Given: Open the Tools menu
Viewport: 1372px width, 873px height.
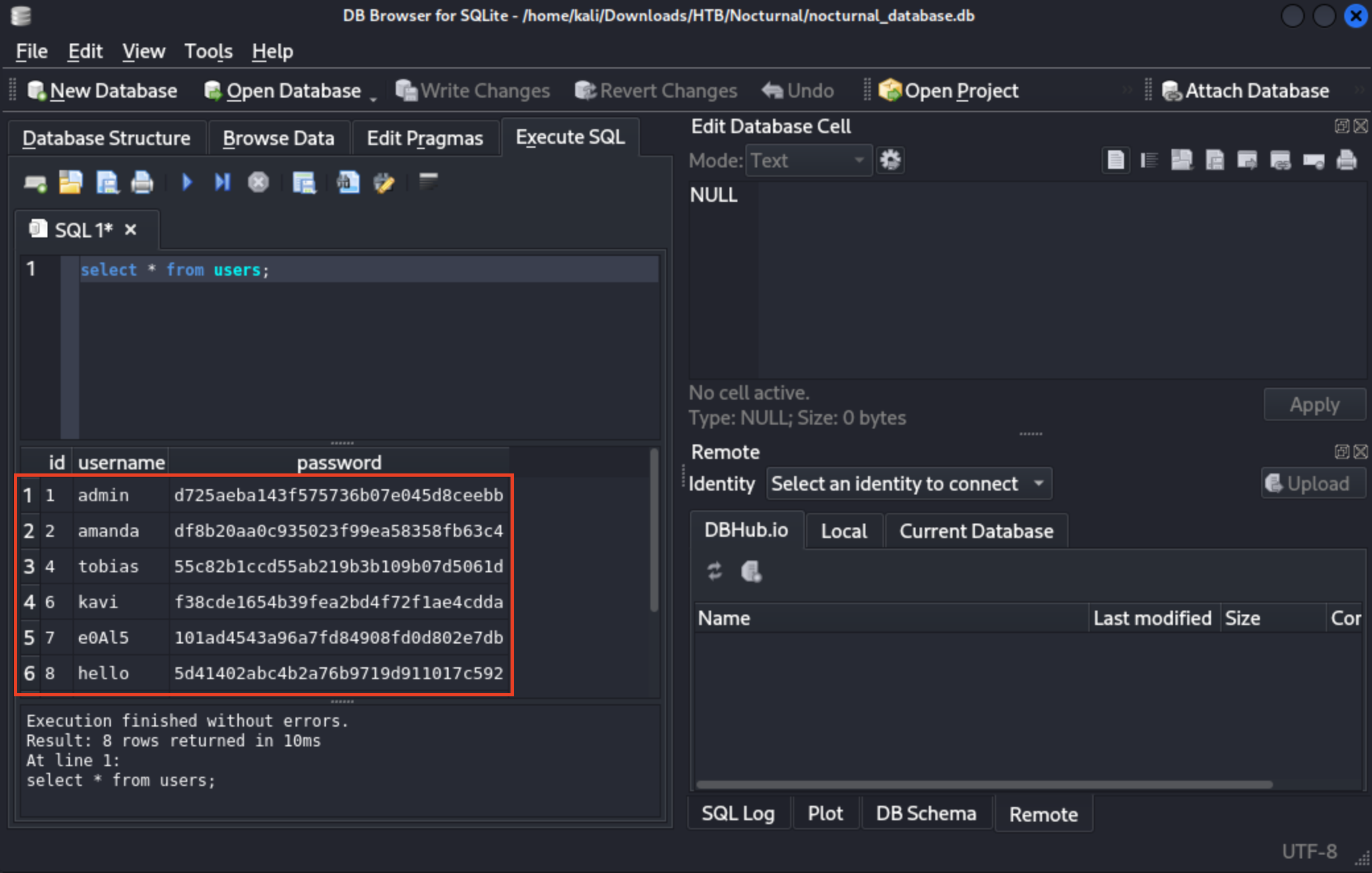Looking at the screenshot, I should tap(208, 51).
